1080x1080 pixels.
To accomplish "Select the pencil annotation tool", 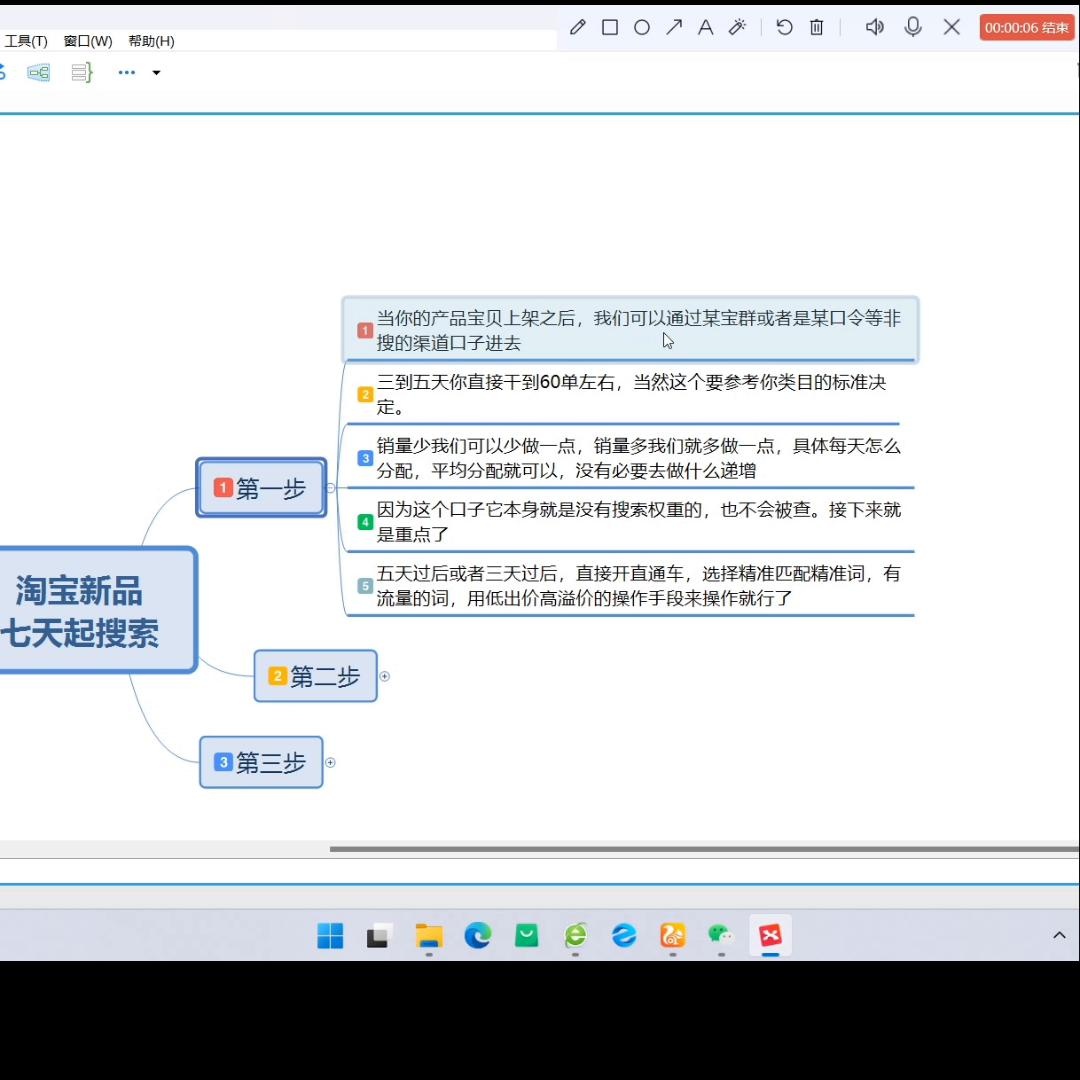I will coord(577,28).
